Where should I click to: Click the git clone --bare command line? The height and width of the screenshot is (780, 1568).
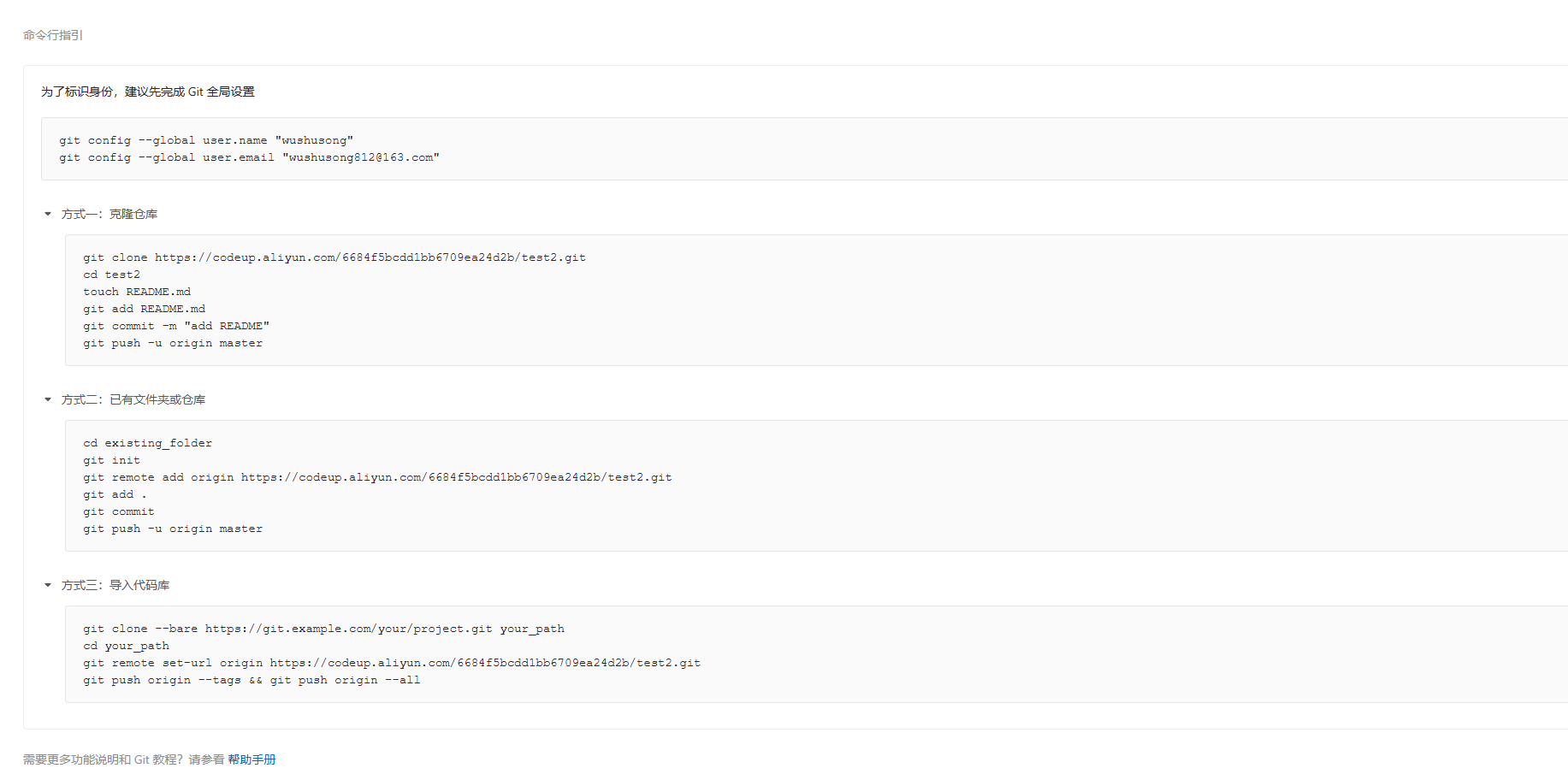(x=323, y=629)
